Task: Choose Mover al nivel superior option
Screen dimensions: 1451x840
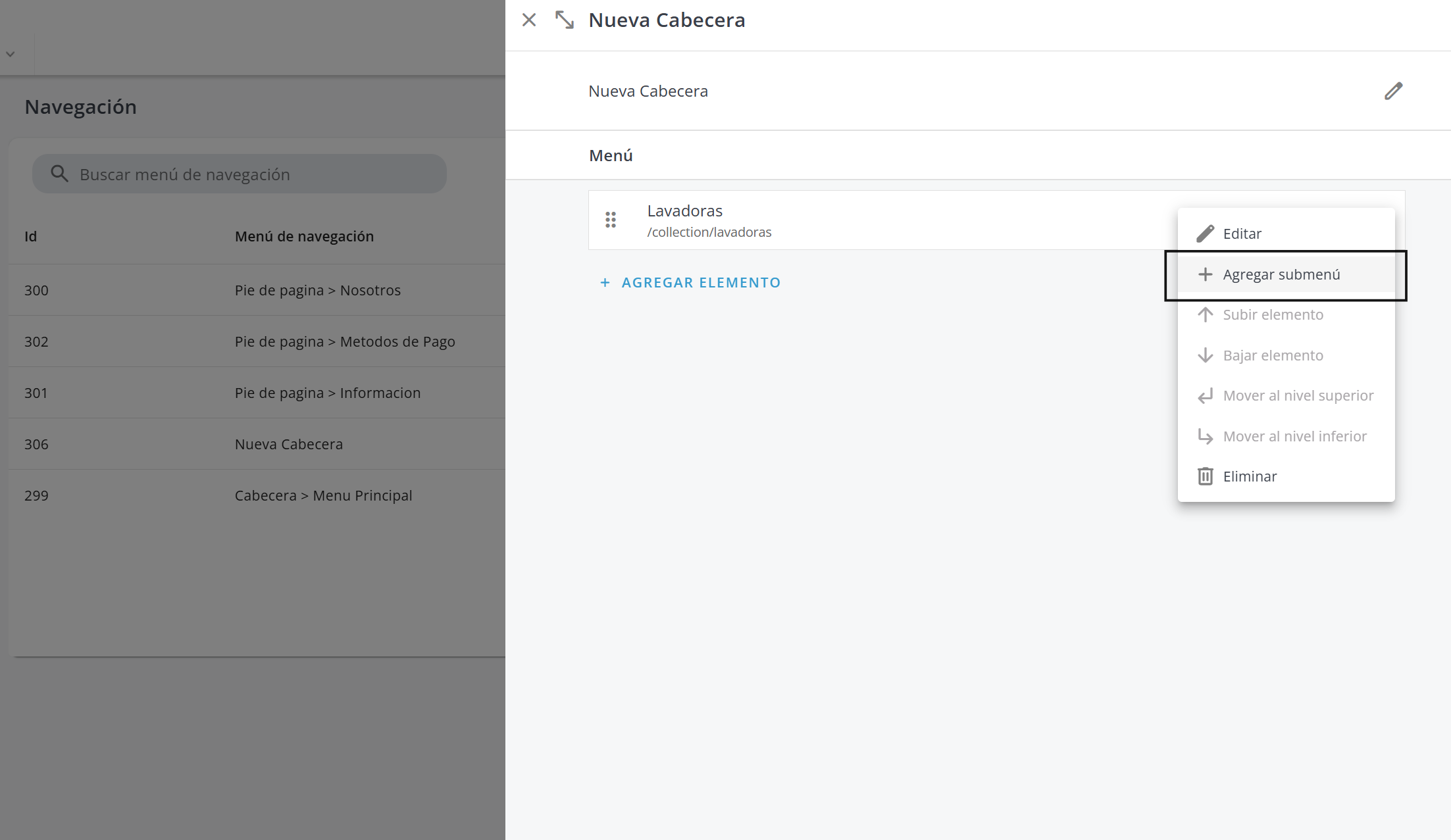Action: click(x=1298, y=395)
